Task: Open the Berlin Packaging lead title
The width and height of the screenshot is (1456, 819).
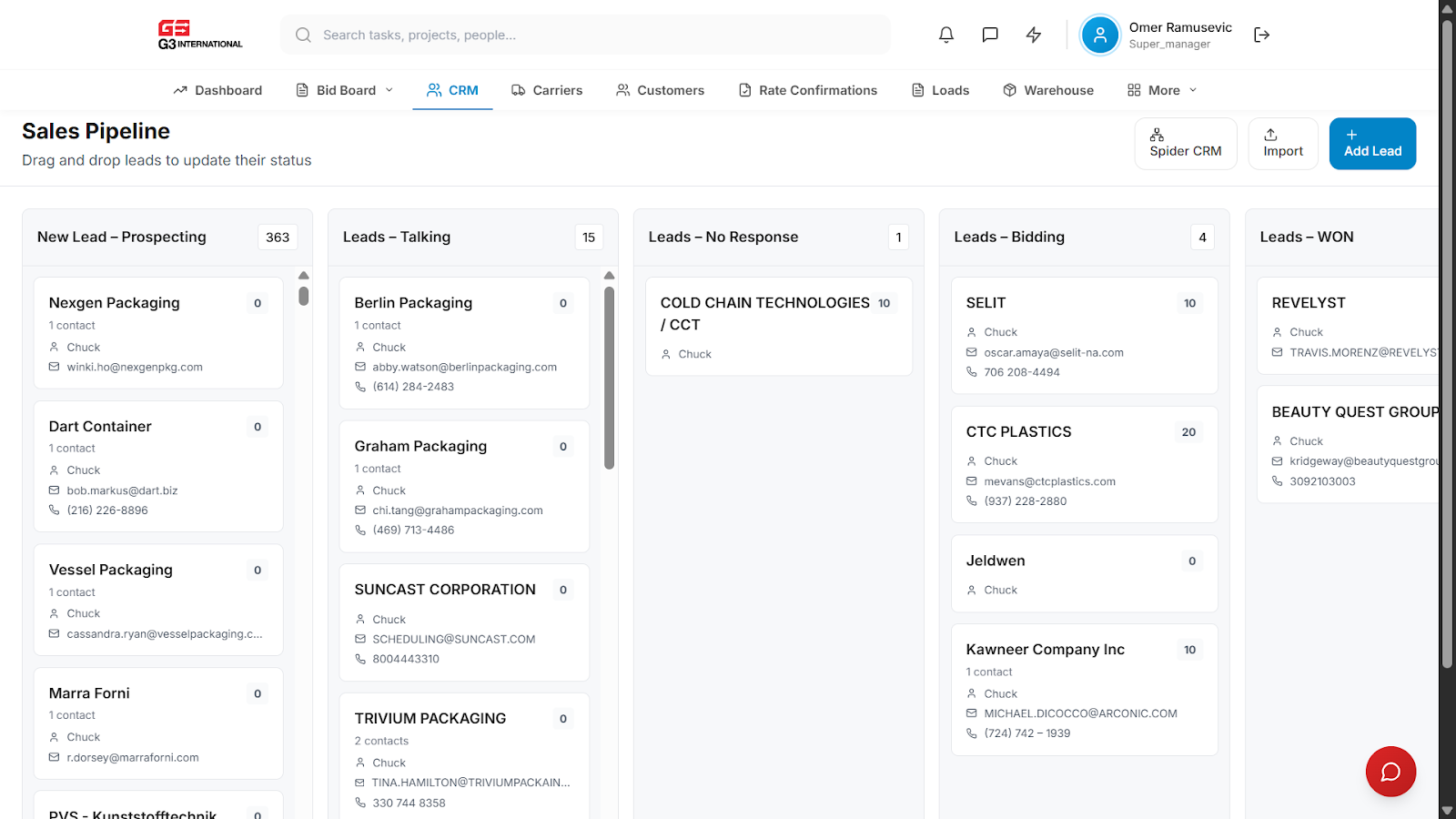Action: tap(413, 303)
